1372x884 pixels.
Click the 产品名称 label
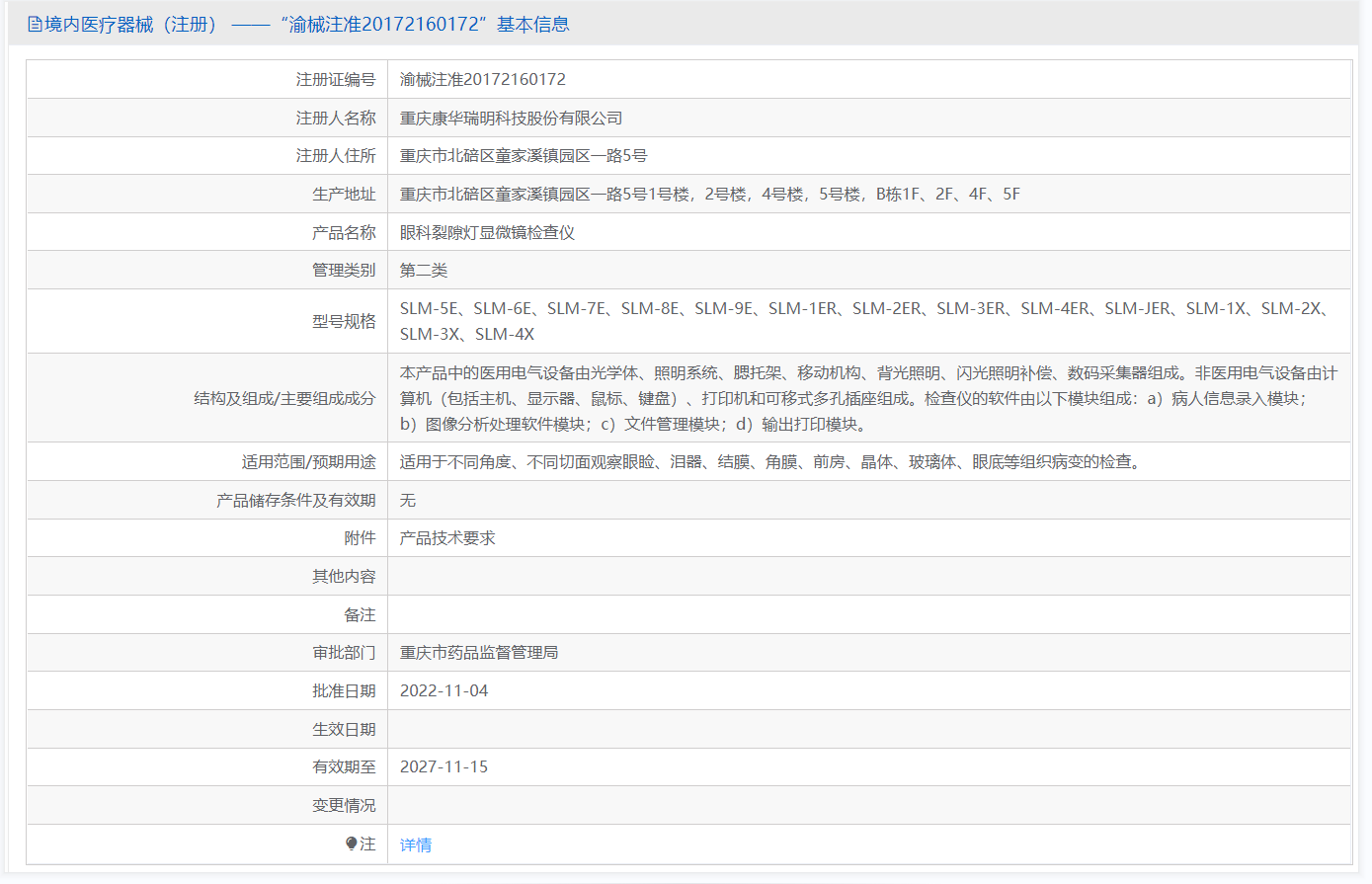click(344, 232)
